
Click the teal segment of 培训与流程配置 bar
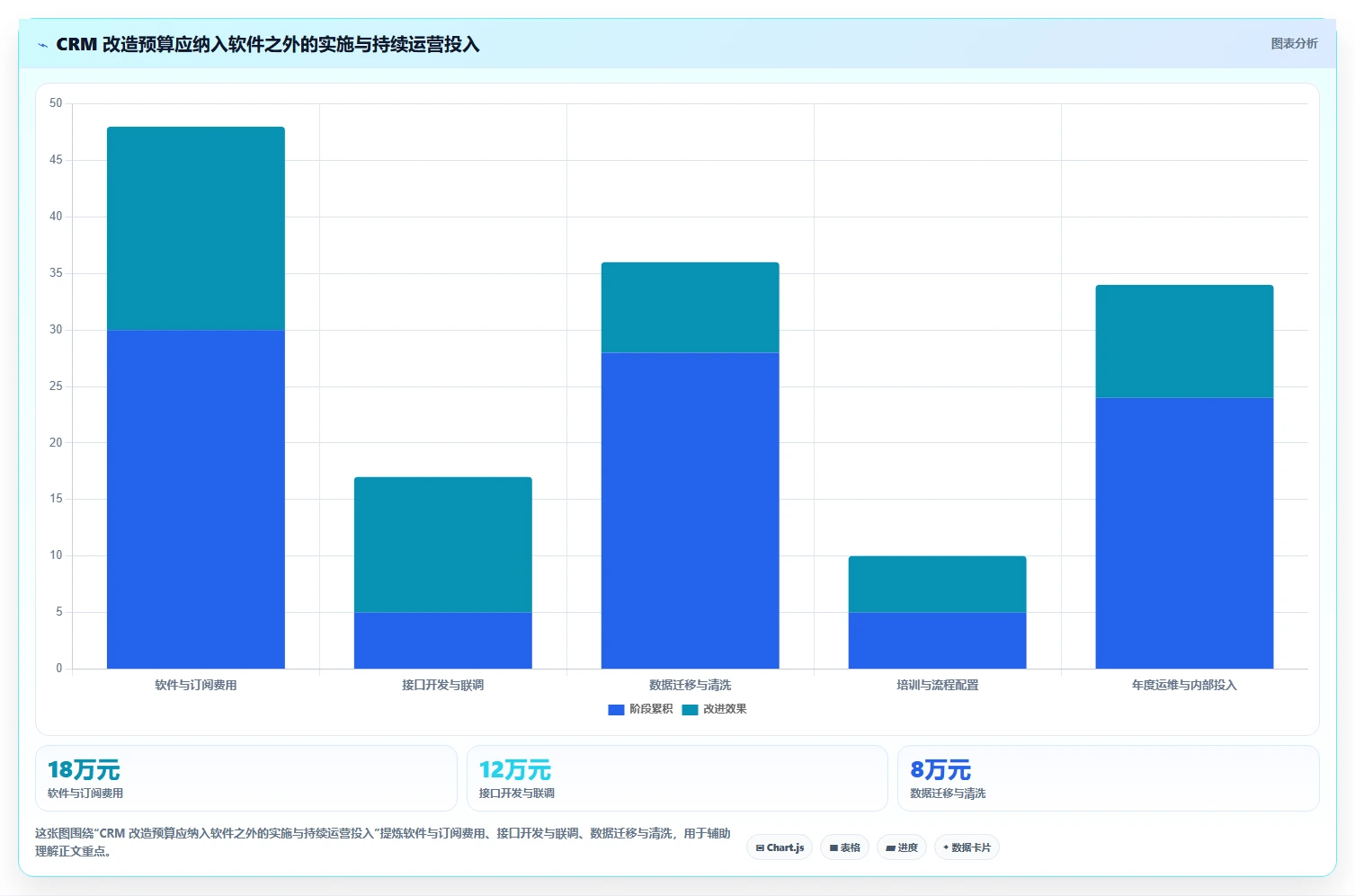pos(938,584)
